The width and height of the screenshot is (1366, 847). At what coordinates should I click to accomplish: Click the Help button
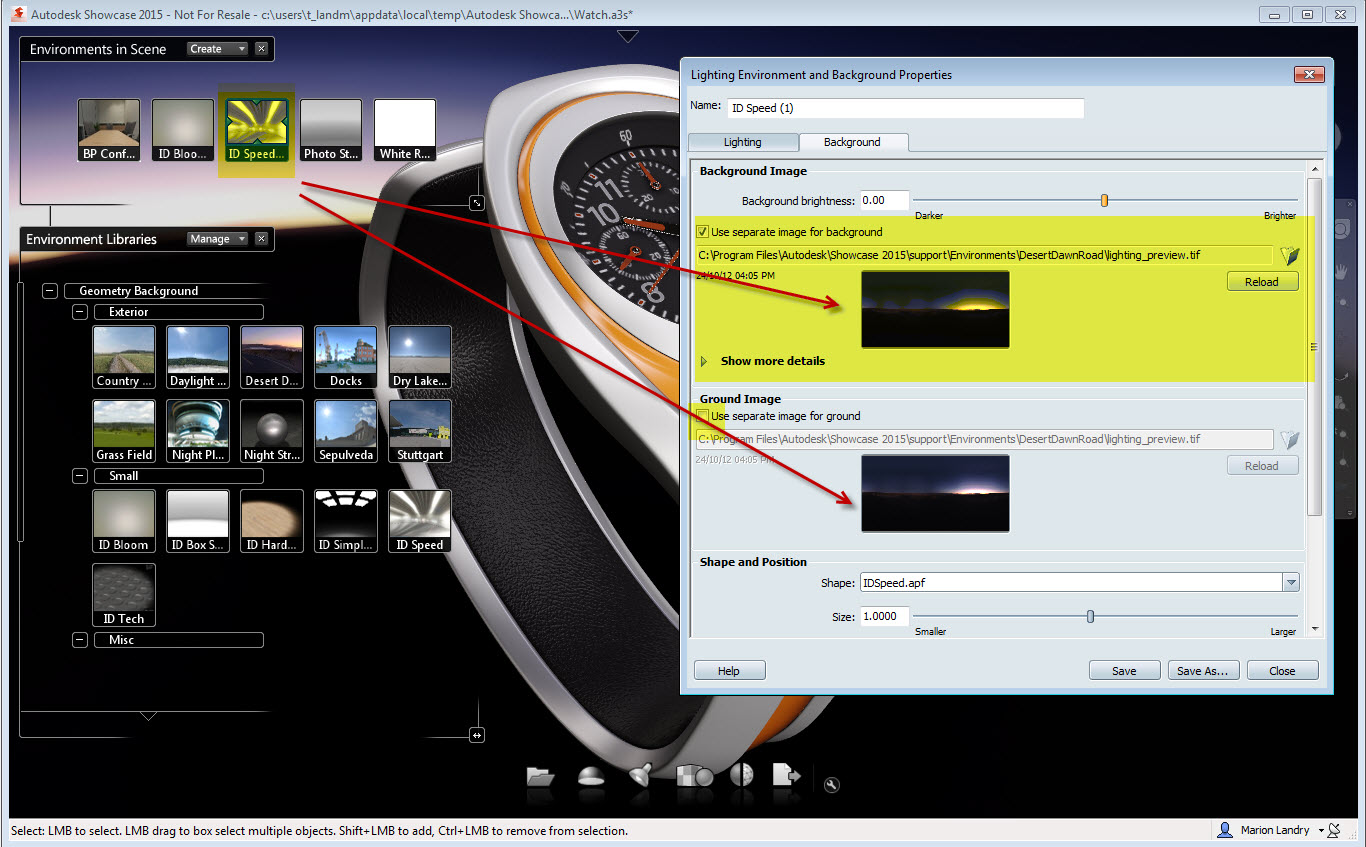pos(729,671)
